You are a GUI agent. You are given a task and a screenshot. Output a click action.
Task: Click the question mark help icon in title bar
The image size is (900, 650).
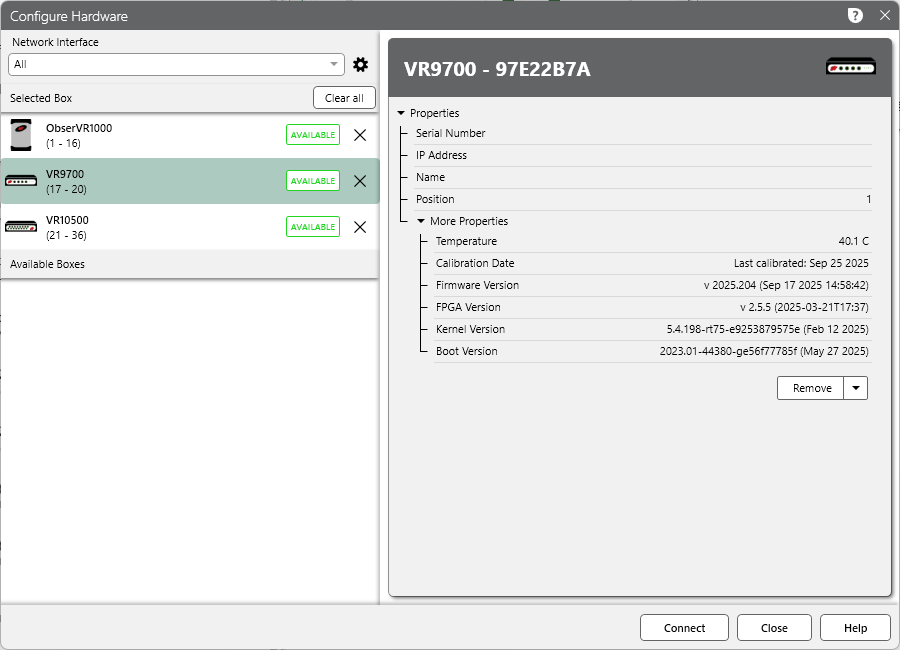tap(855, 15)
